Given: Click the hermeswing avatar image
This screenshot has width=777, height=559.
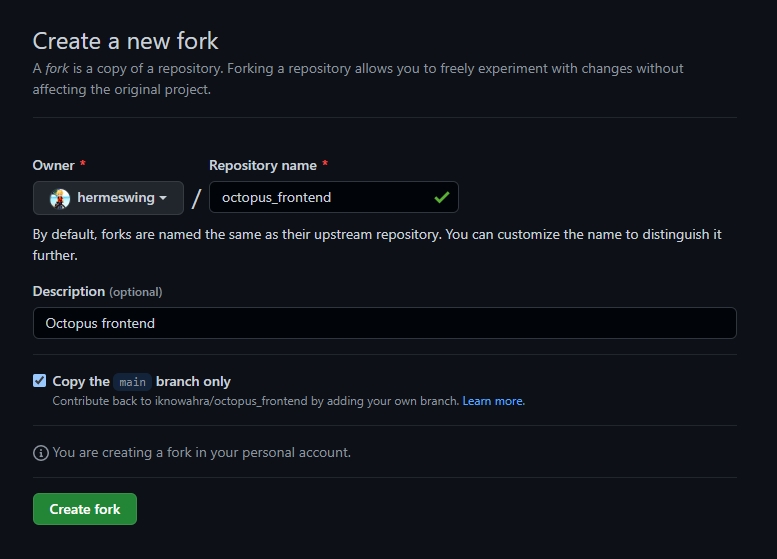Looking at the screenshot, I should point(60,198).
